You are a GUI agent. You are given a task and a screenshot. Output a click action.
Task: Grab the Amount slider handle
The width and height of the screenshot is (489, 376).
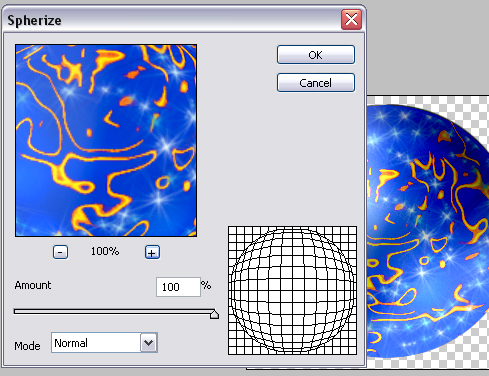pos(214,314)
